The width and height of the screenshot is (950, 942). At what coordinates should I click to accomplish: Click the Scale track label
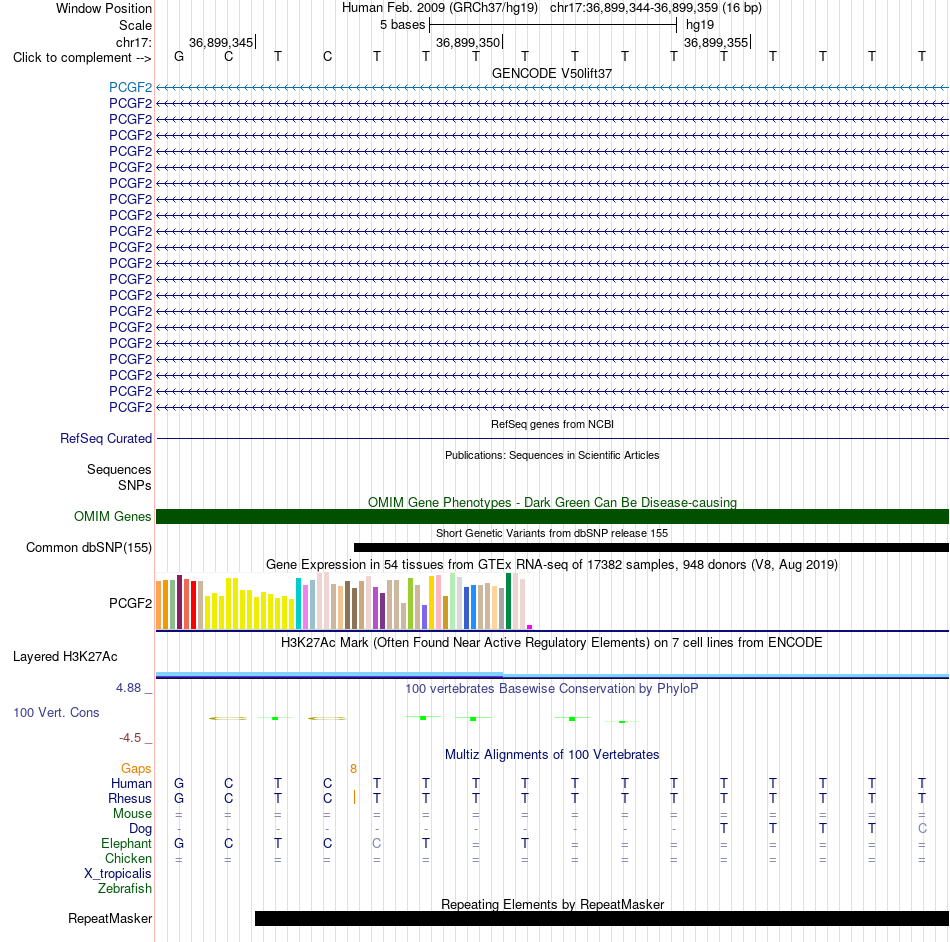(135, 25)
